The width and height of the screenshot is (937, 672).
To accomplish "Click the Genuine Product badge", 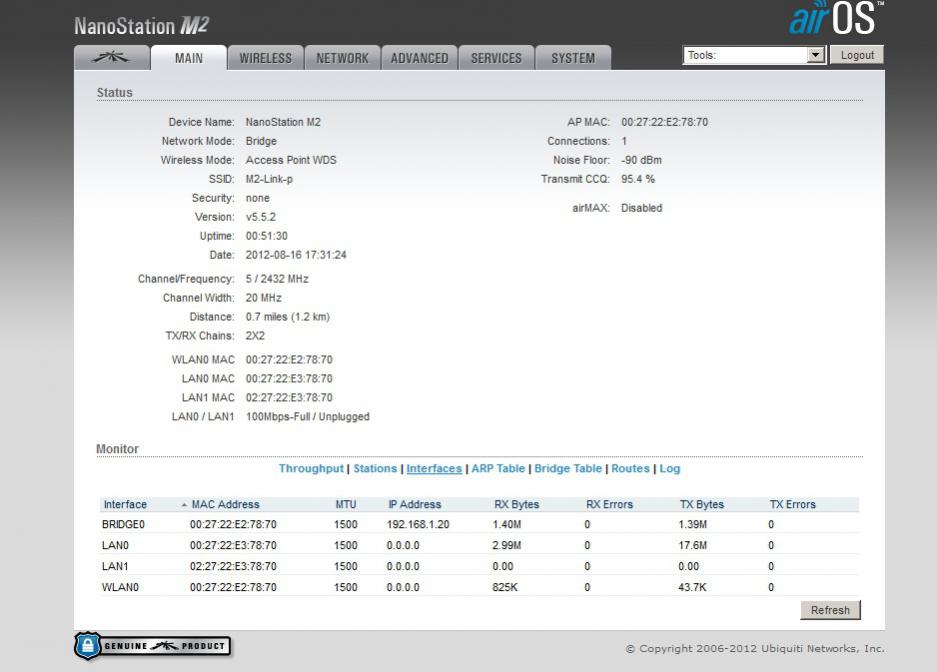I will [x=153, y=646].
